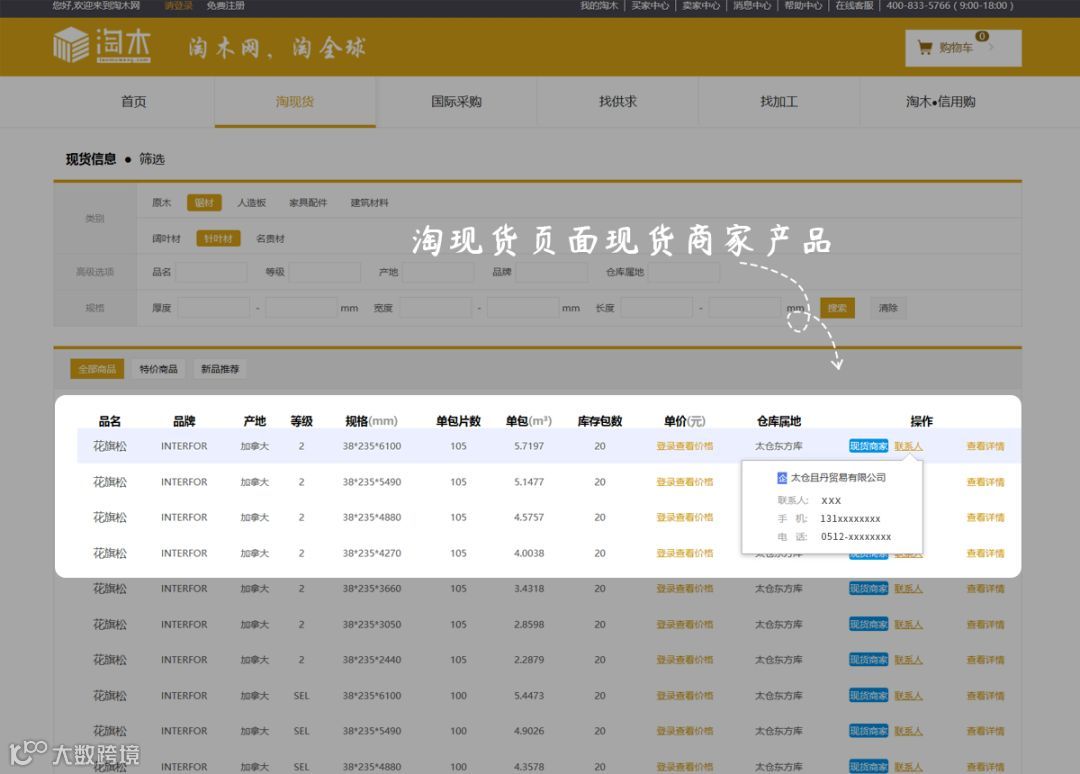Select the 全部商品 filter tab
Screen dimensions: 1080x774
tap(97, 369)
